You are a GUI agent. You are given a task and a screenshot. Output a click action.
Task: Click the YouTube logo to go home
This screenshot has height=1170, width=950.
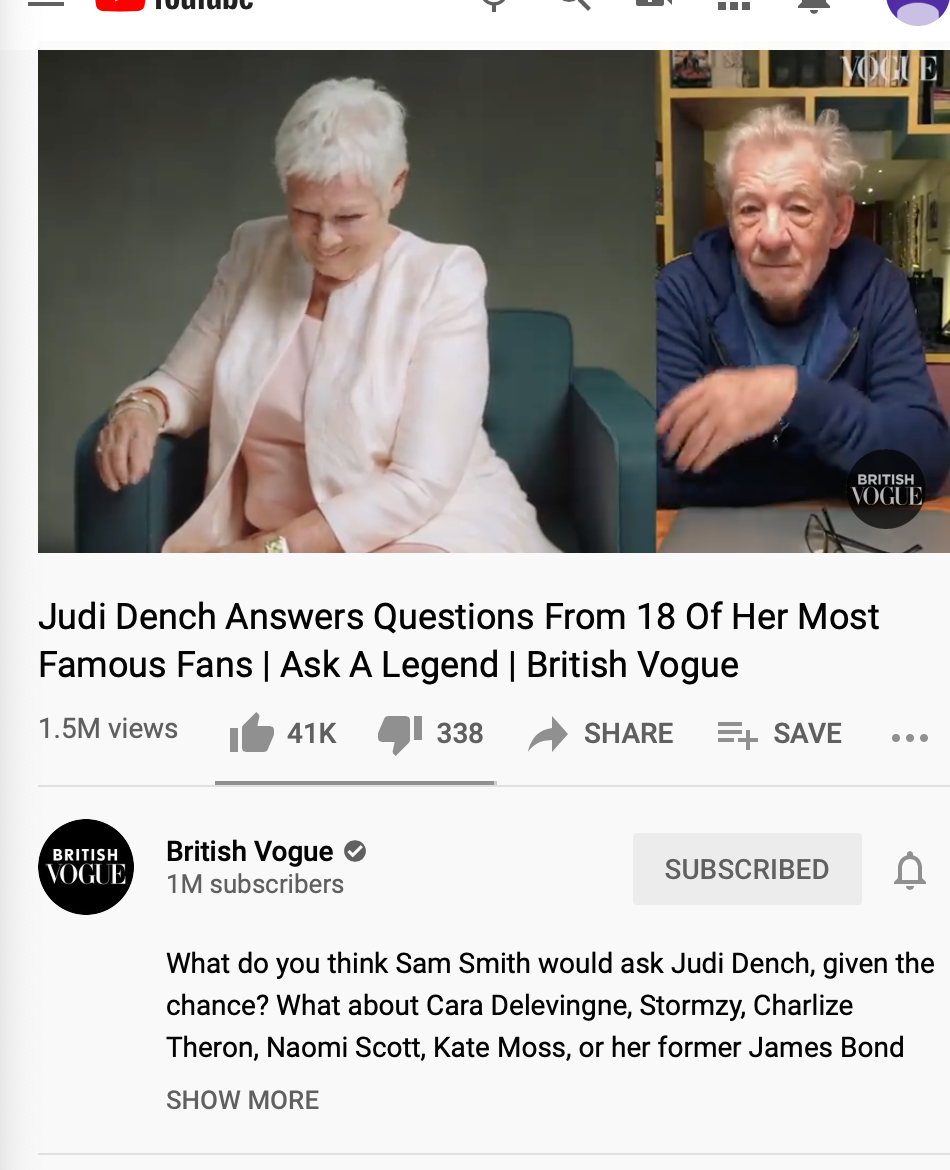pos(175,4)
